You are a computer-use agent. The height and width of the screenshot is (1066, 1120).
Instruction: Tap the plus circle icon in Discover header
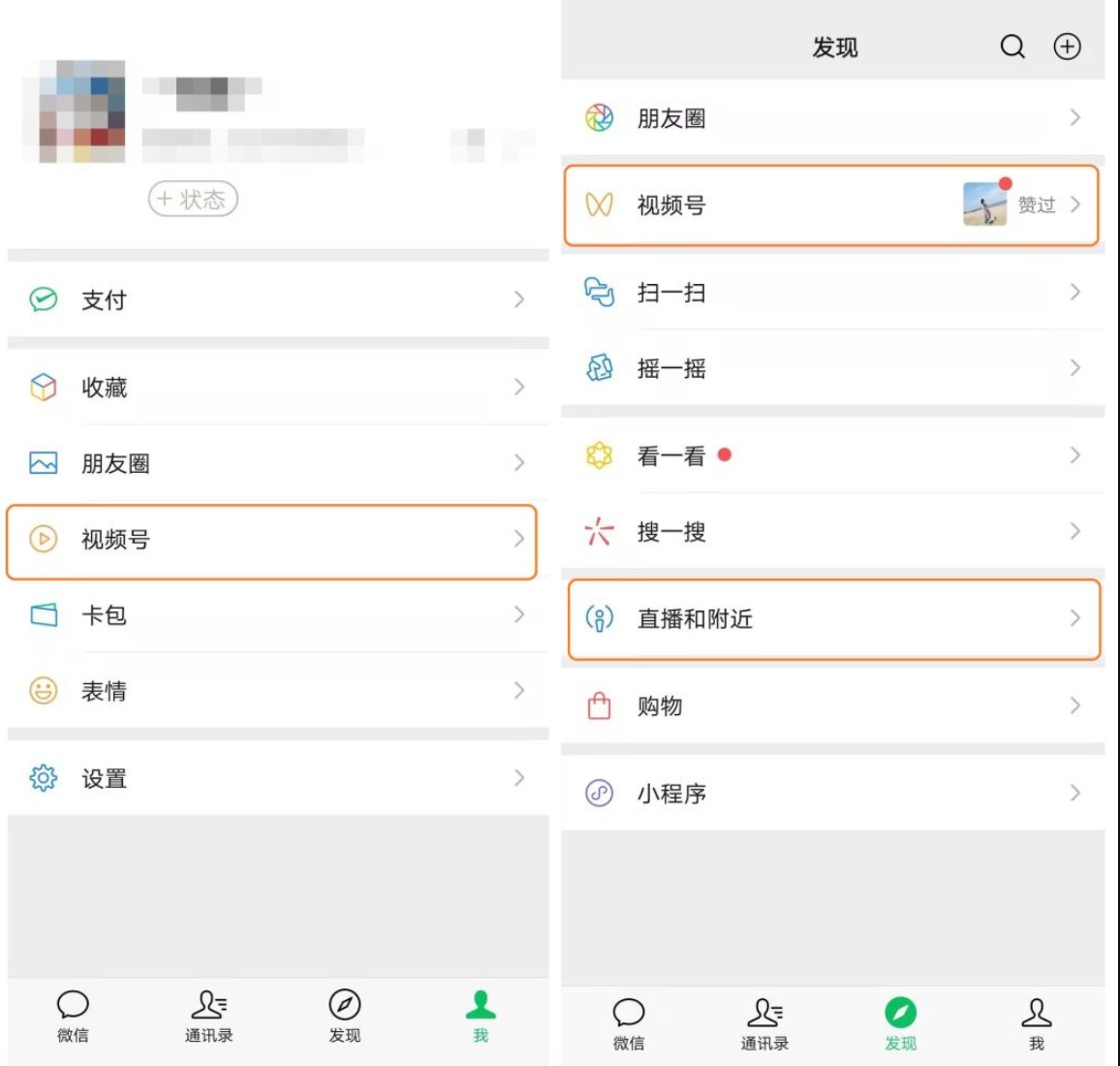pos(1067,47)
